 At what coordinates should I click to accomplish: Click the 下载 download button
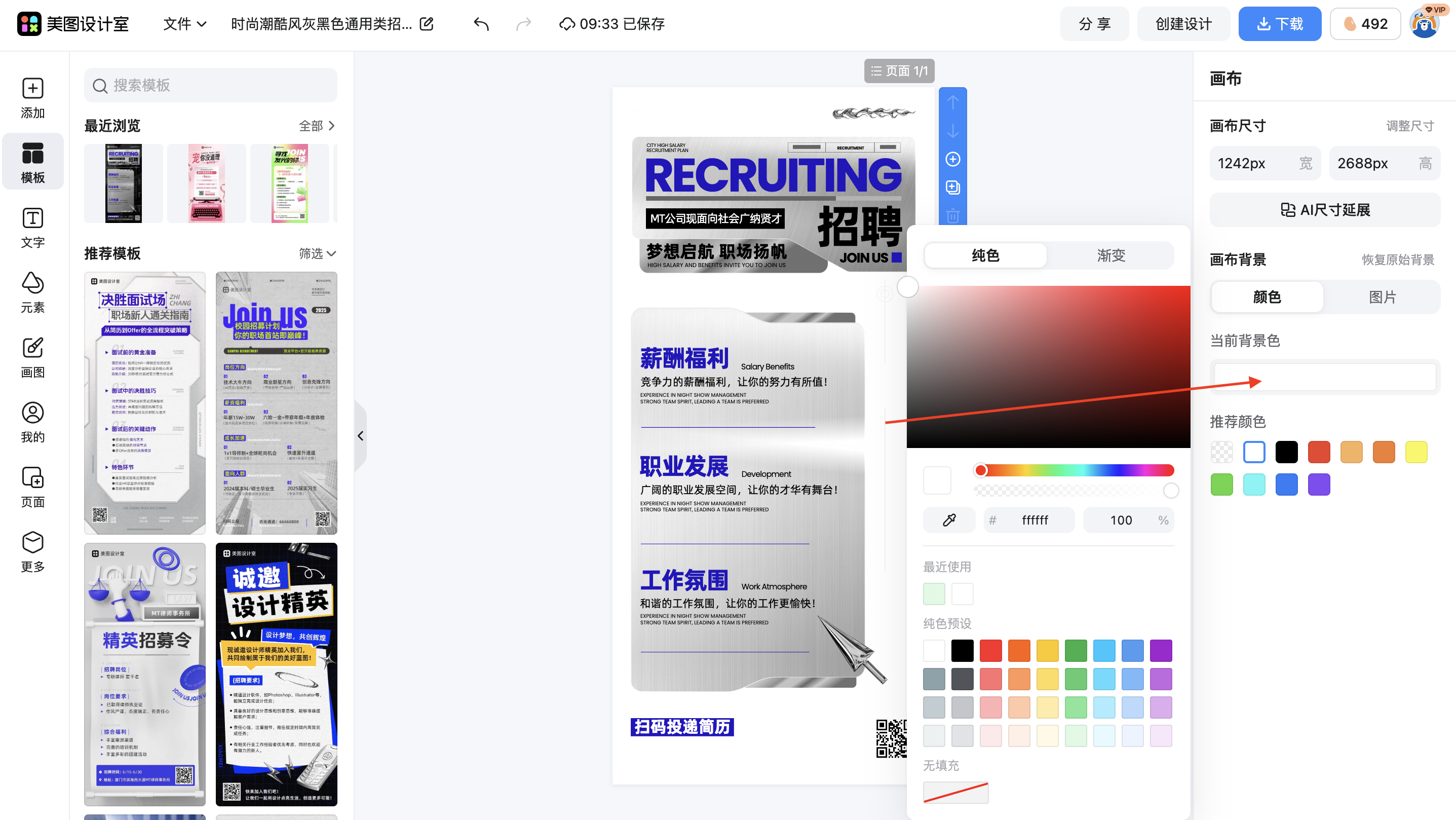[1280, 24]
